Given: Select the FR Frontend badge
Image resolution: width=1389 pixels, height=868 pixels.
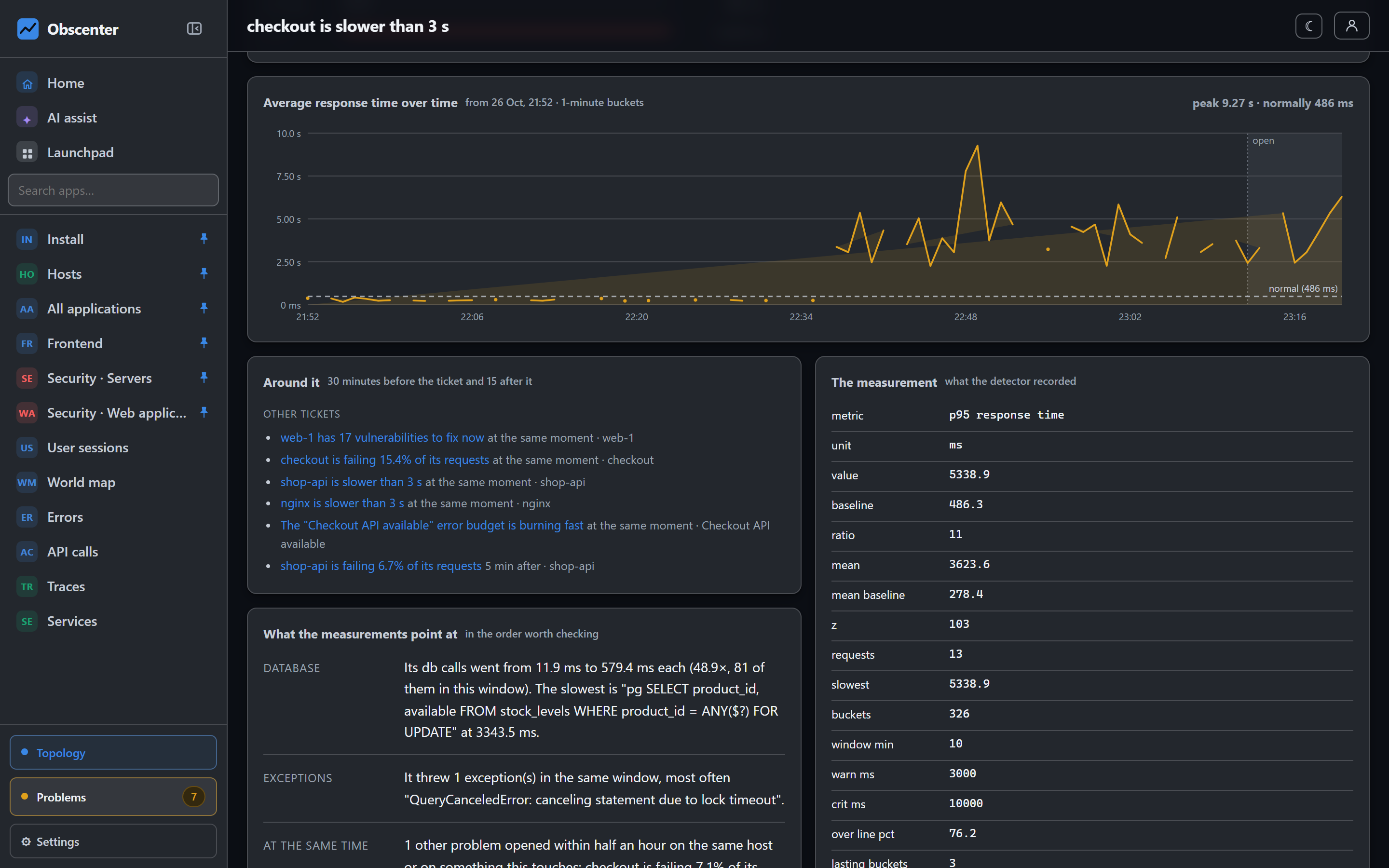Looking at the screenshot, I should pyautogui.click(x=27, y=344).
